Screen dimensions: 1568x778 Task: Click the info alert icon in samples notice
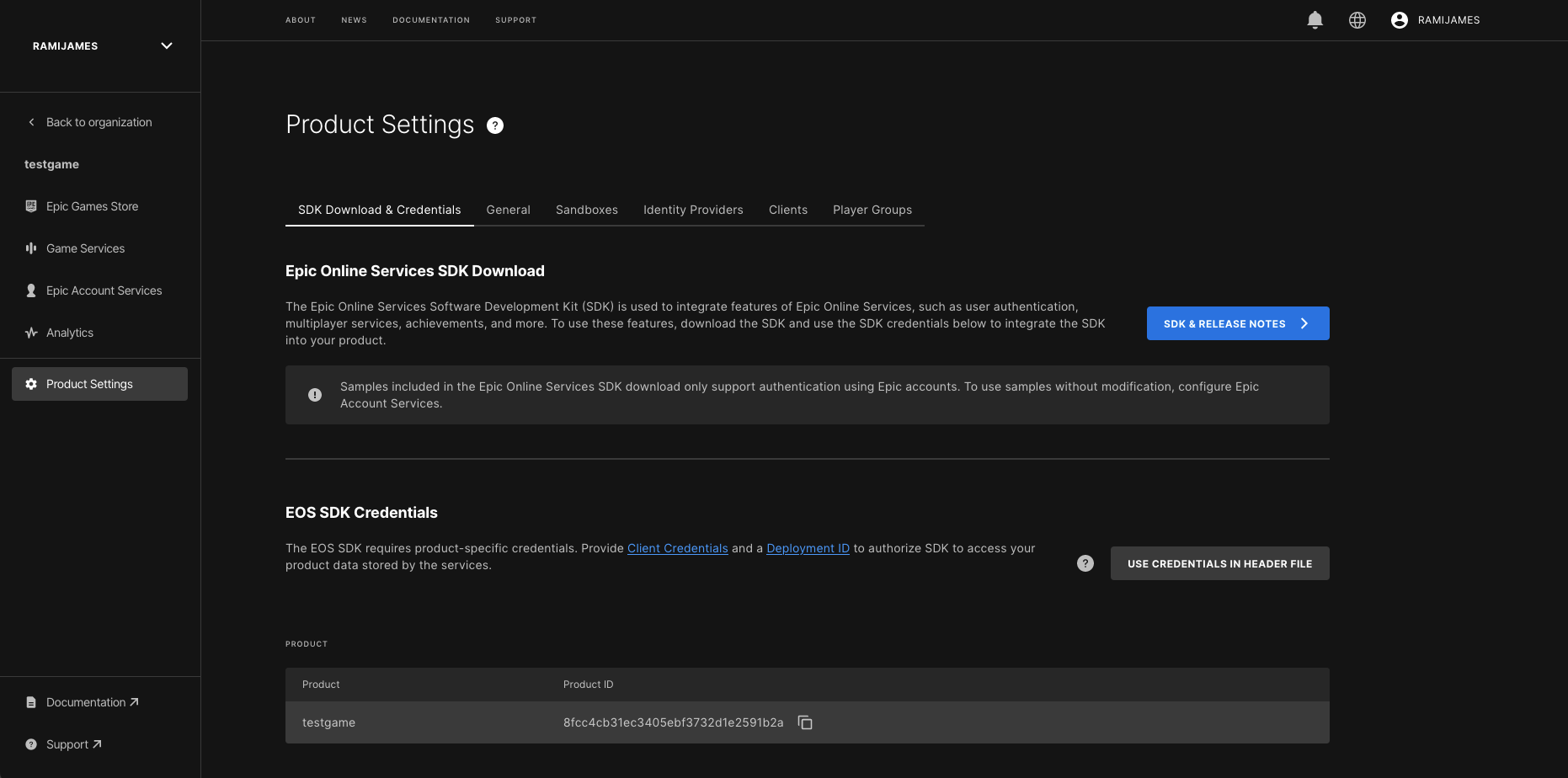point(315,395)
